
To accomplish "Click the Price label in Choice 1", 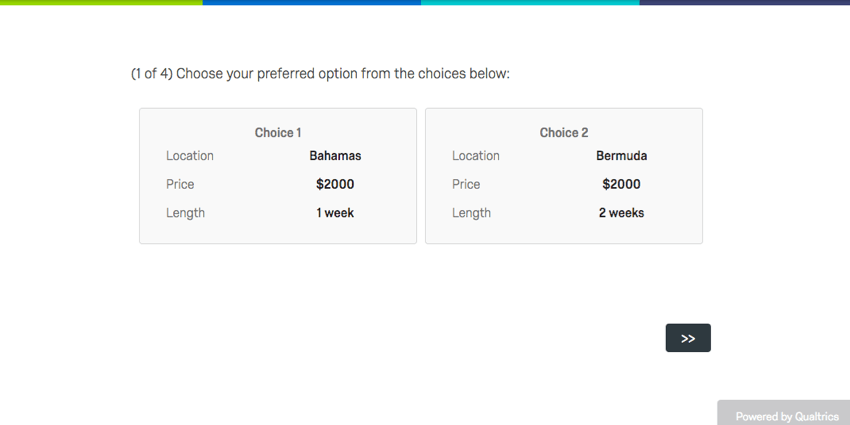I will pyautogui.click(x=180, y=184).
